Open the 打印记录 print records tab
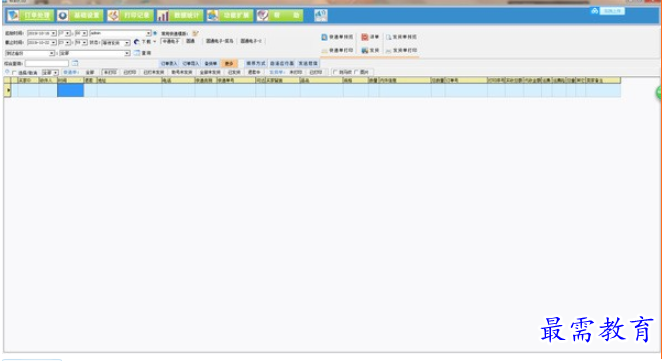The height and width of the screenshot is (361, 662). (x=130, y=16)
